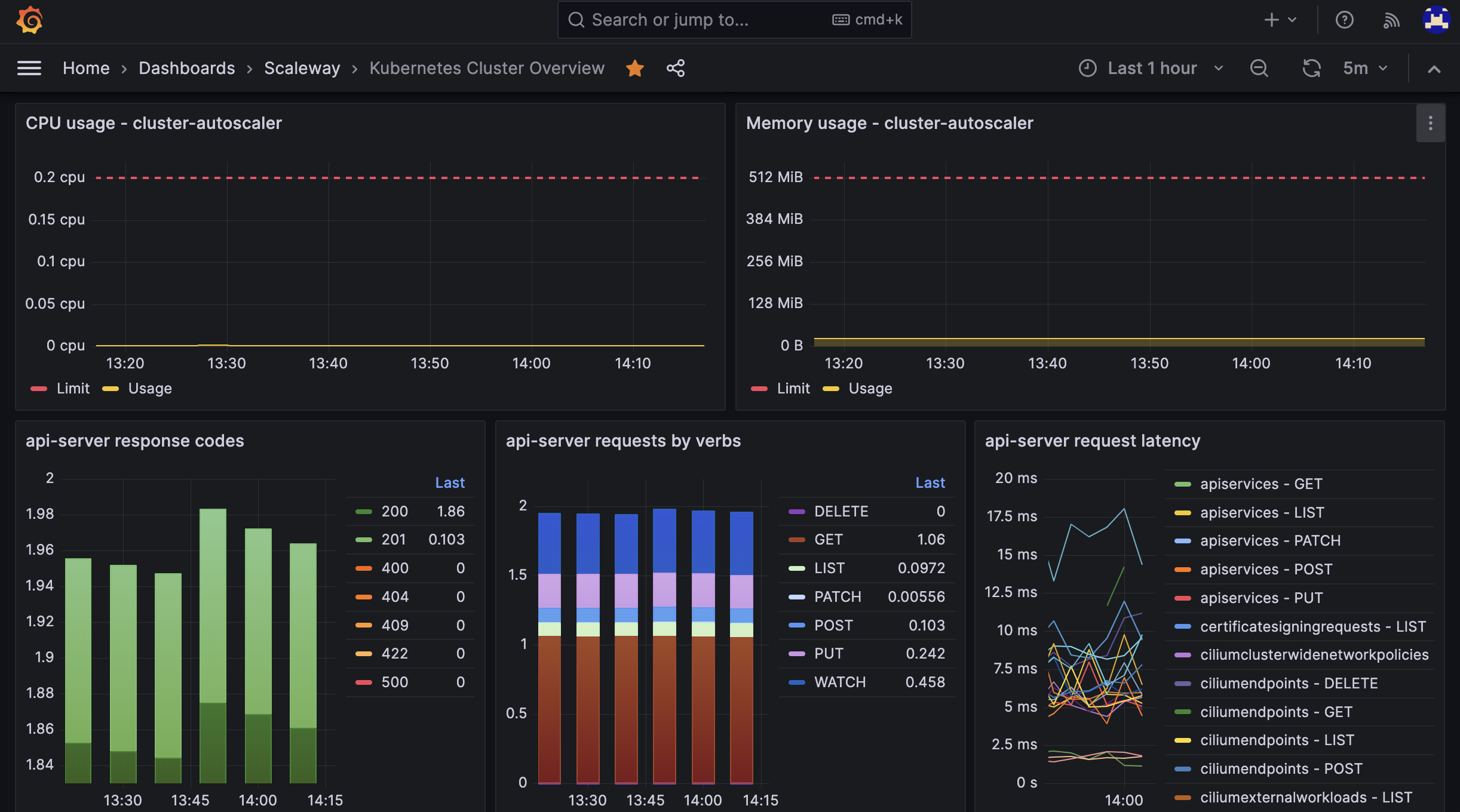This screenshot has width=1460, height=812.
Task: Click the Grafana logo icon
Action: (x=29, y=20)
